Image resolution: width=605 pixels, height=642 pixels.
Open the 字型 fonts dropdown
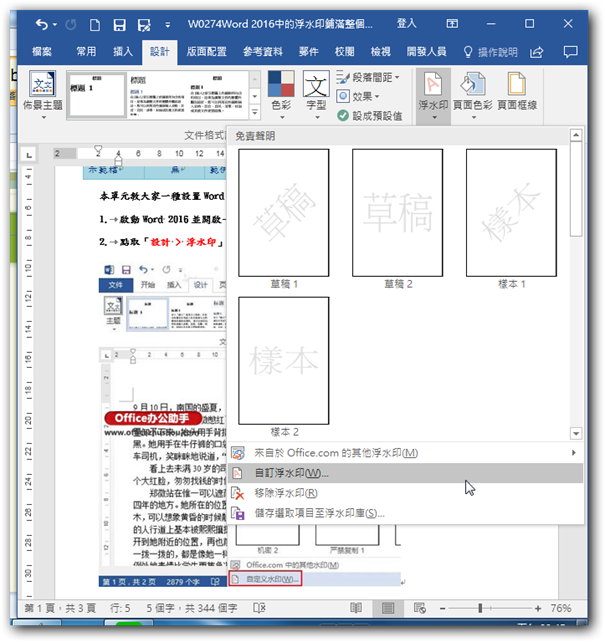(316, 95)
